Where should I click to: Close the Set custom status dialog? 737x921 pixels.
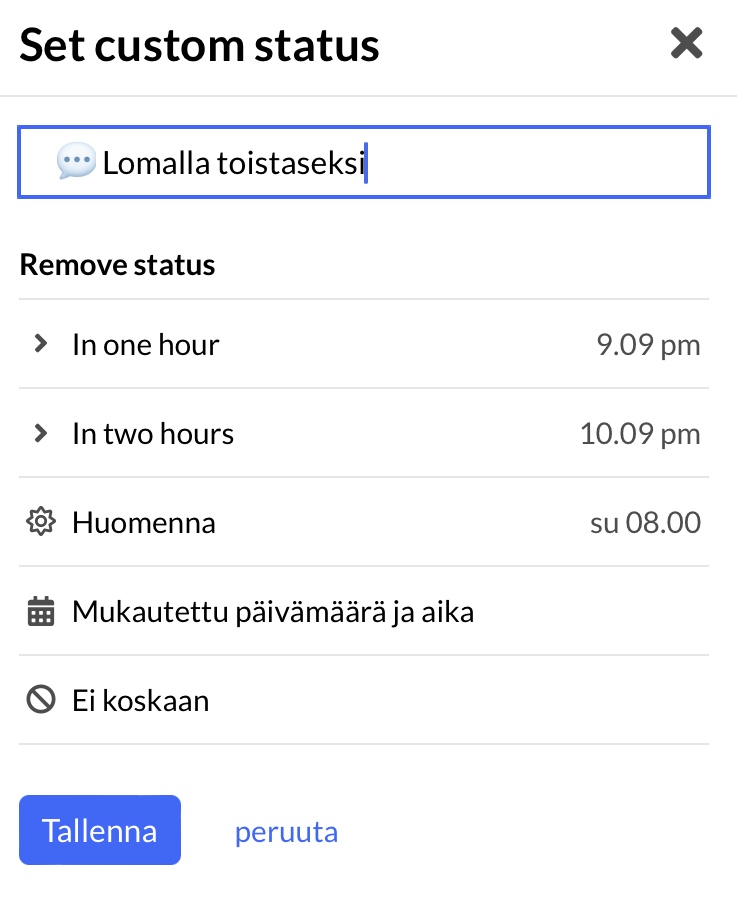tap(686, 44)
